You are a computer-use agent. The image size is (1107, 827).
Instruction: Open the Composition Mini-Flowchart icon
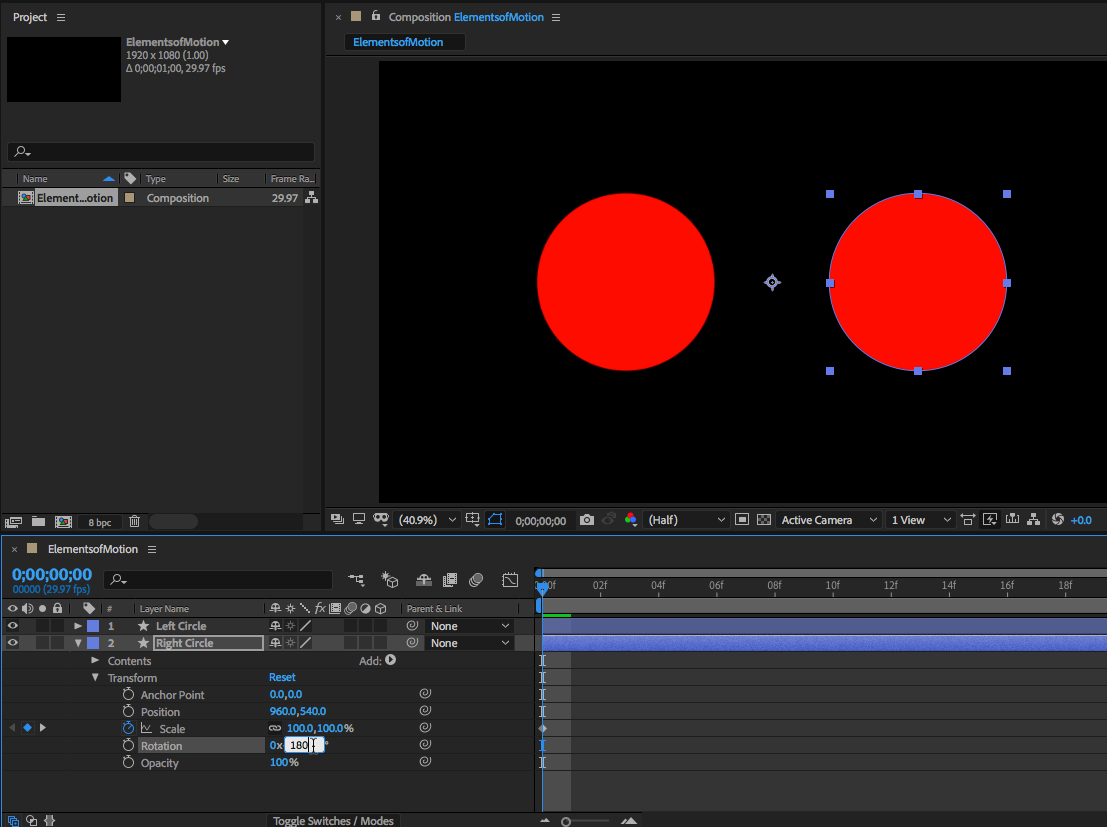click(x=356, y=580)
